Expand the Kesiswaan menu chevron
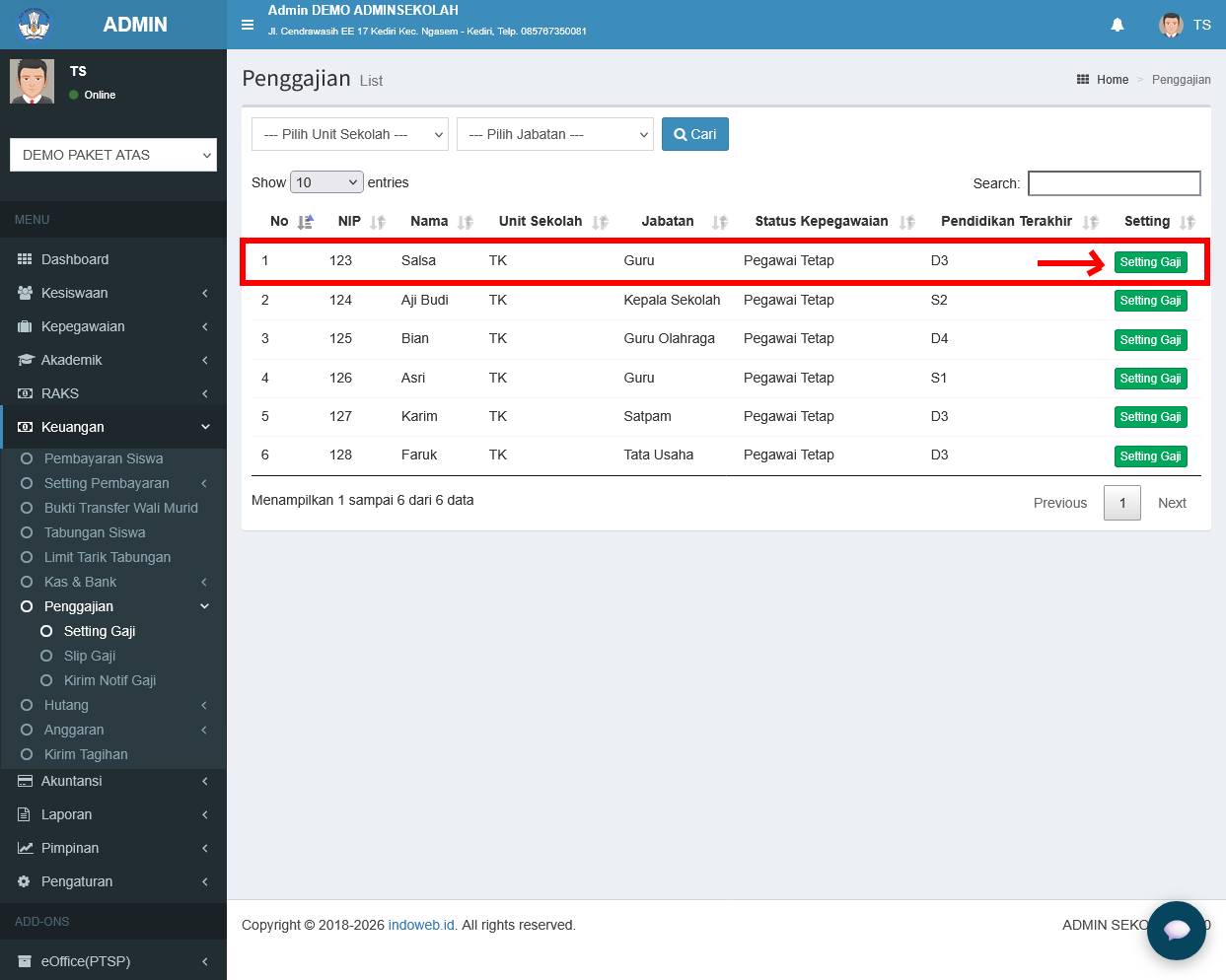Screen dimensions: 1226x980 click(205, 293)
